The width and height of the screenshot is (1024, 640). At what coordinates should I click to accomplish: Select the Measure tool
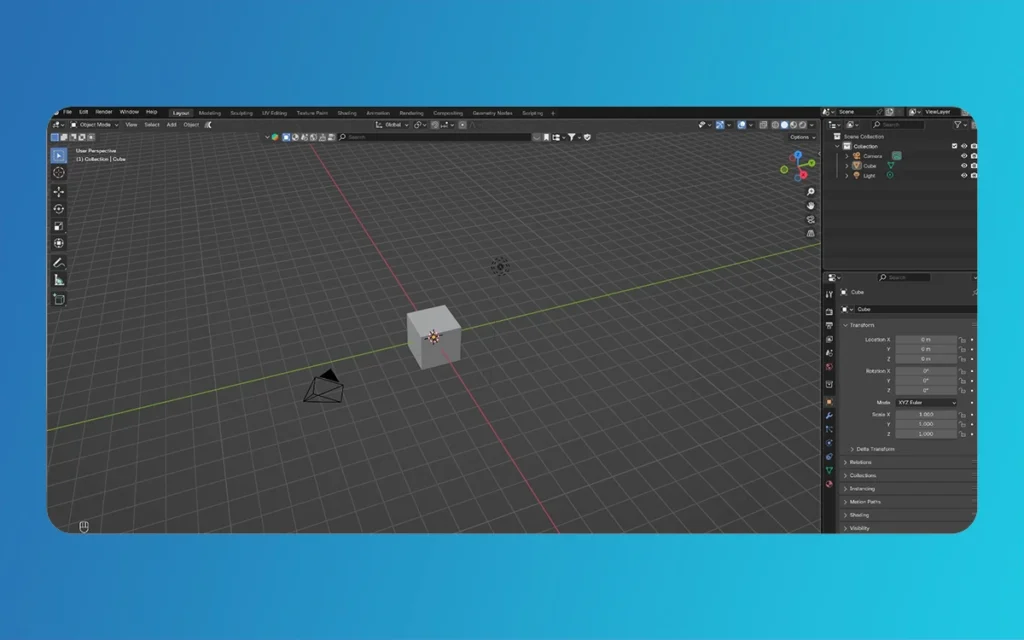point(59,280)
